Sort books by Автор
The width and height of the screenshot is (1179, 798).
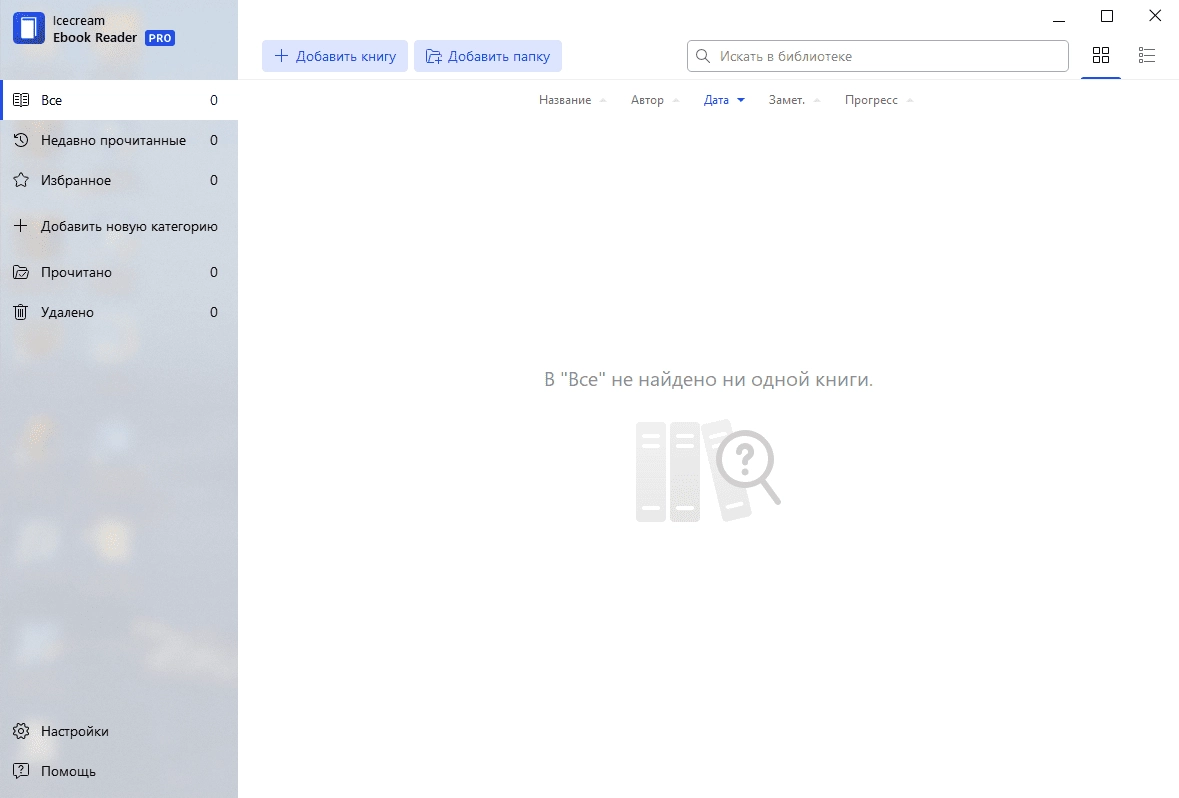pyautogui.click(x=655, y=100)
